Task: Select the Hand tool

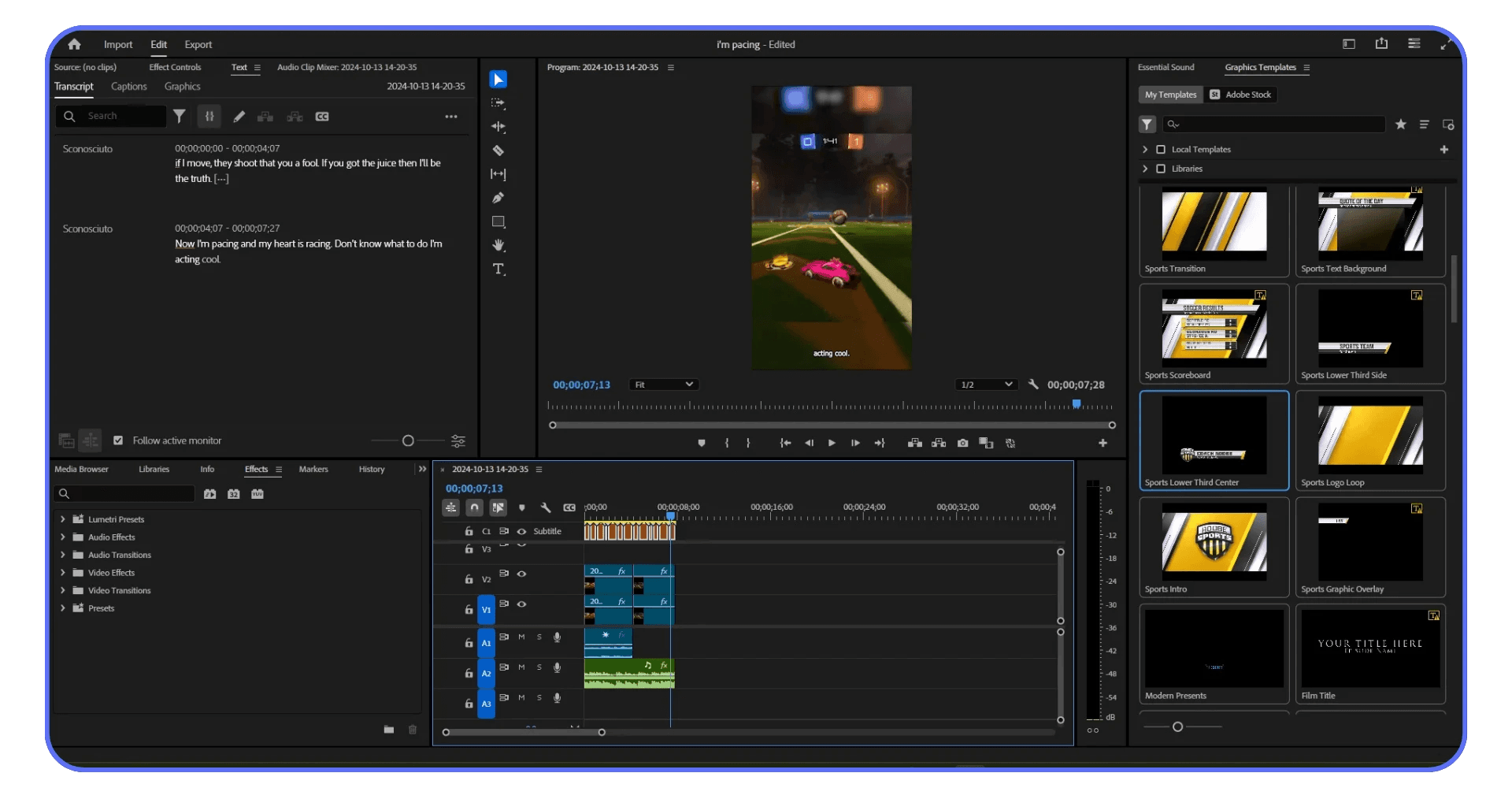Action: pos(498,245)
